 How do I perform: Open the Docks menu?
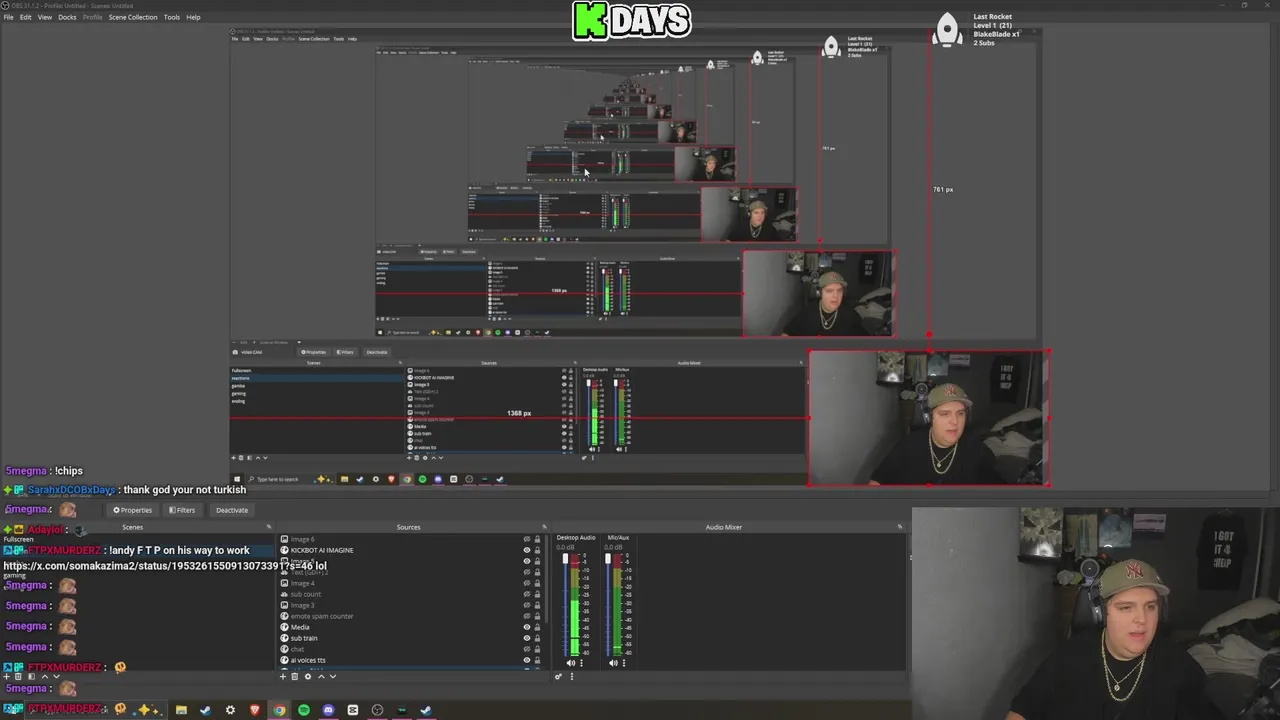67,17
